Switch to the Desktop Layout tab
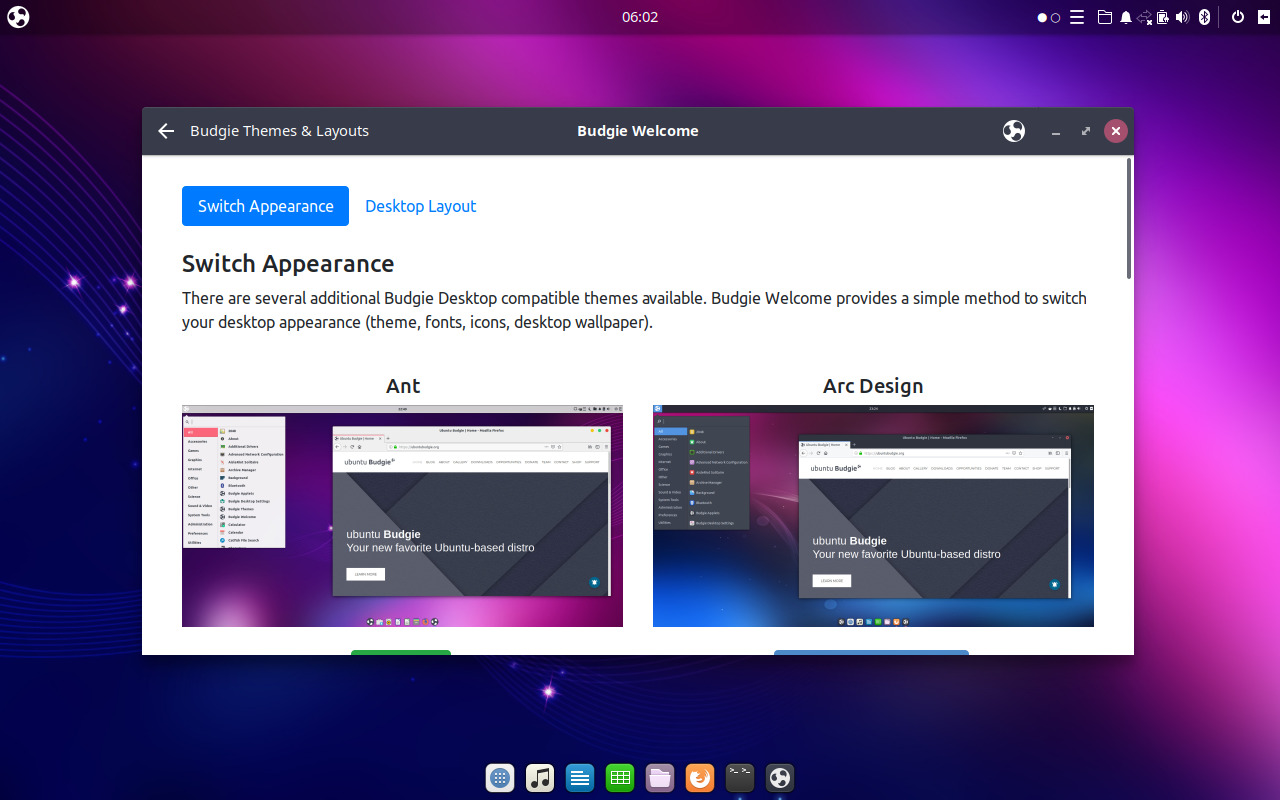The image size is (1280, 800). point(420,206)
